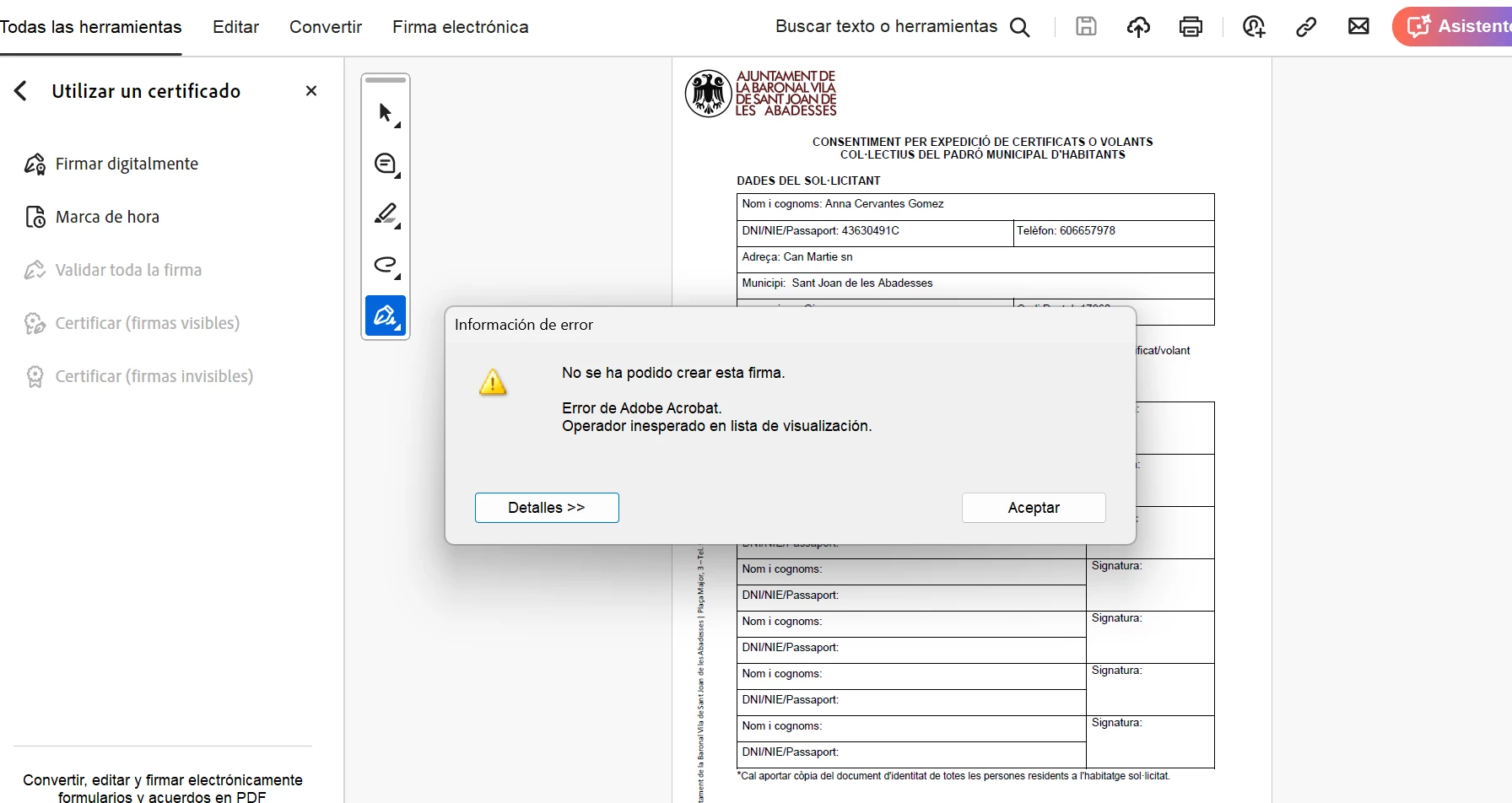Click the municipality coat of arms logo

pos(708,93)
